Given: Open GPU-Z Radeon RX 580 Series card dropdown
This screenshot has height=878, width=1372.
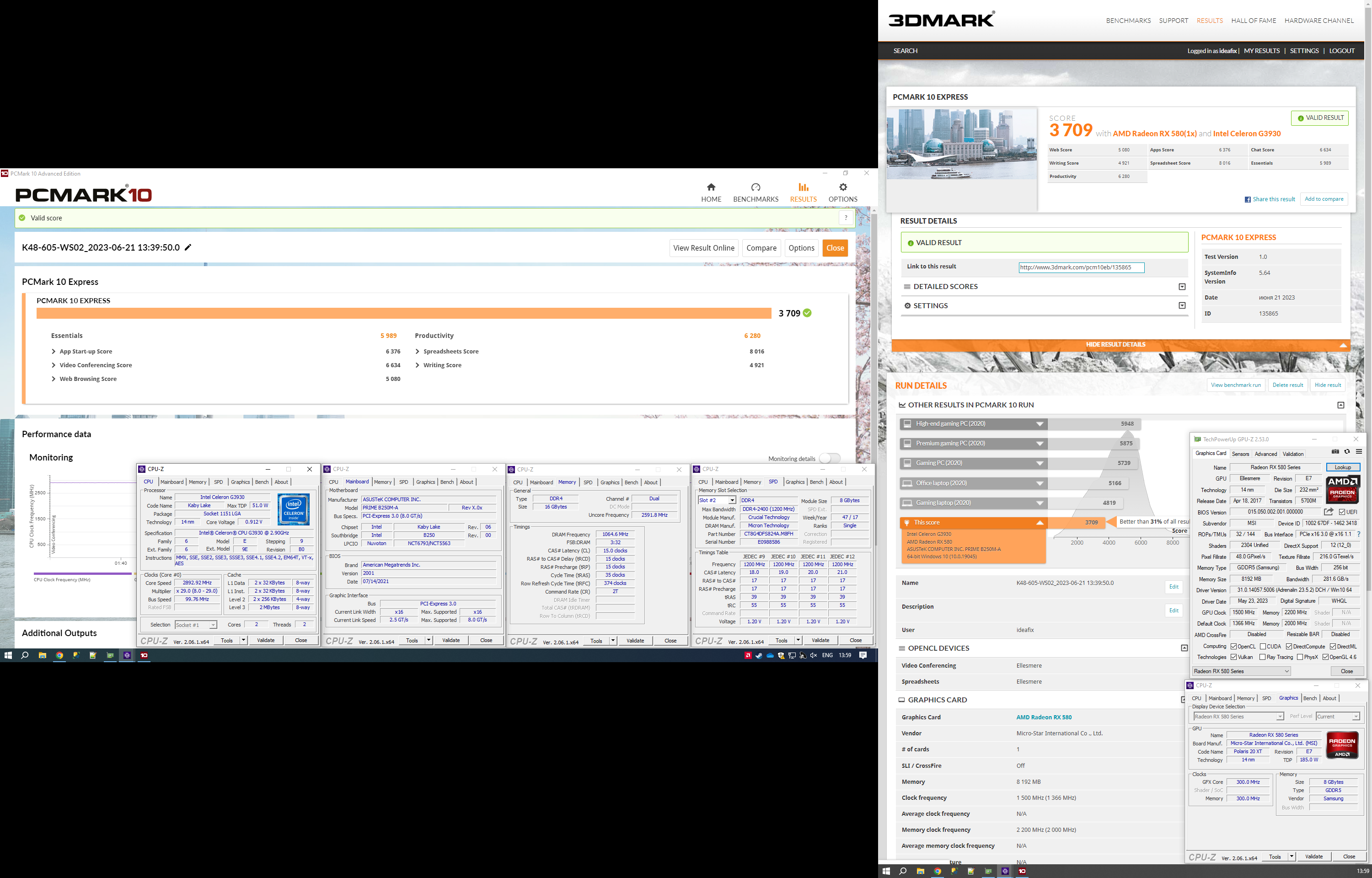Looking at the screenshot, I should tap(1241, 672).
